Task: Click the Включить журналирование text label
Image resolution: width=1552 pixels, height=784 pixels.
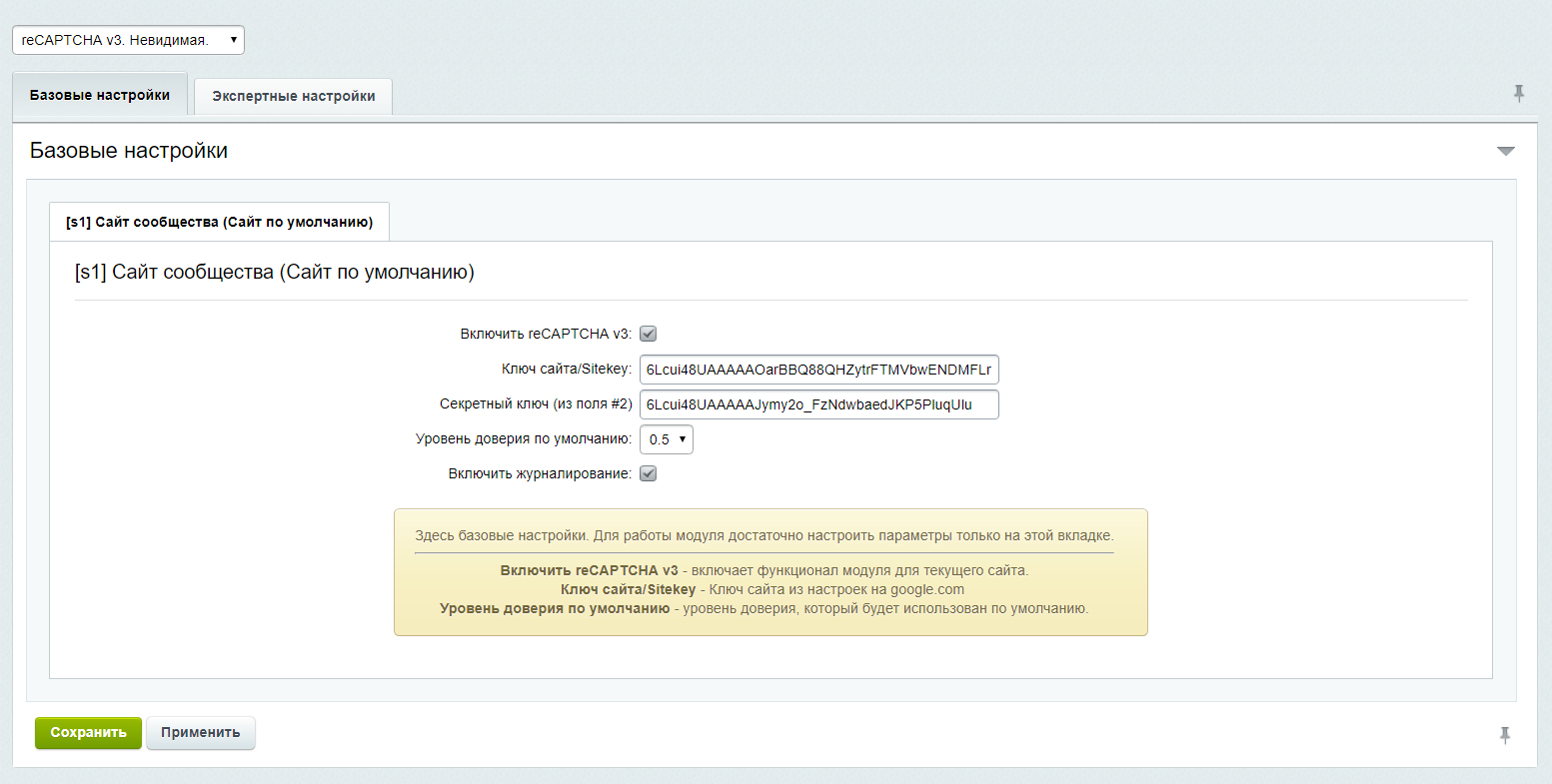Action: click(x=540, y=473)
